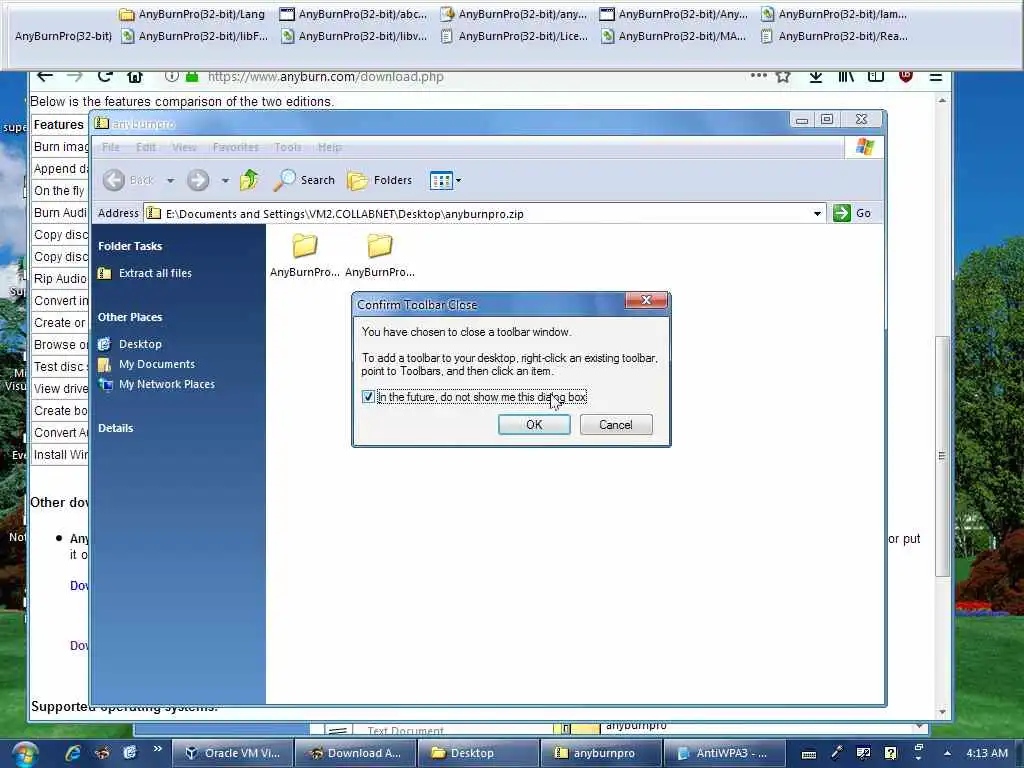
Task: Open the Tools menu in anyburnpro window
Action: tap(288, 147)
